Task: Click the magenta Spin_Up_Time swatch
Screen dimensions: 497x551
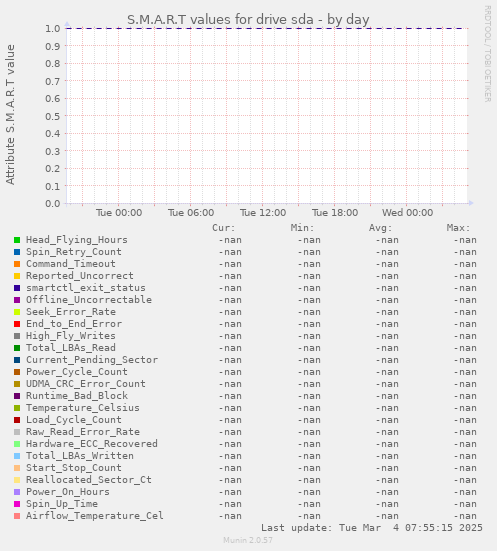Action: [17, 504]
